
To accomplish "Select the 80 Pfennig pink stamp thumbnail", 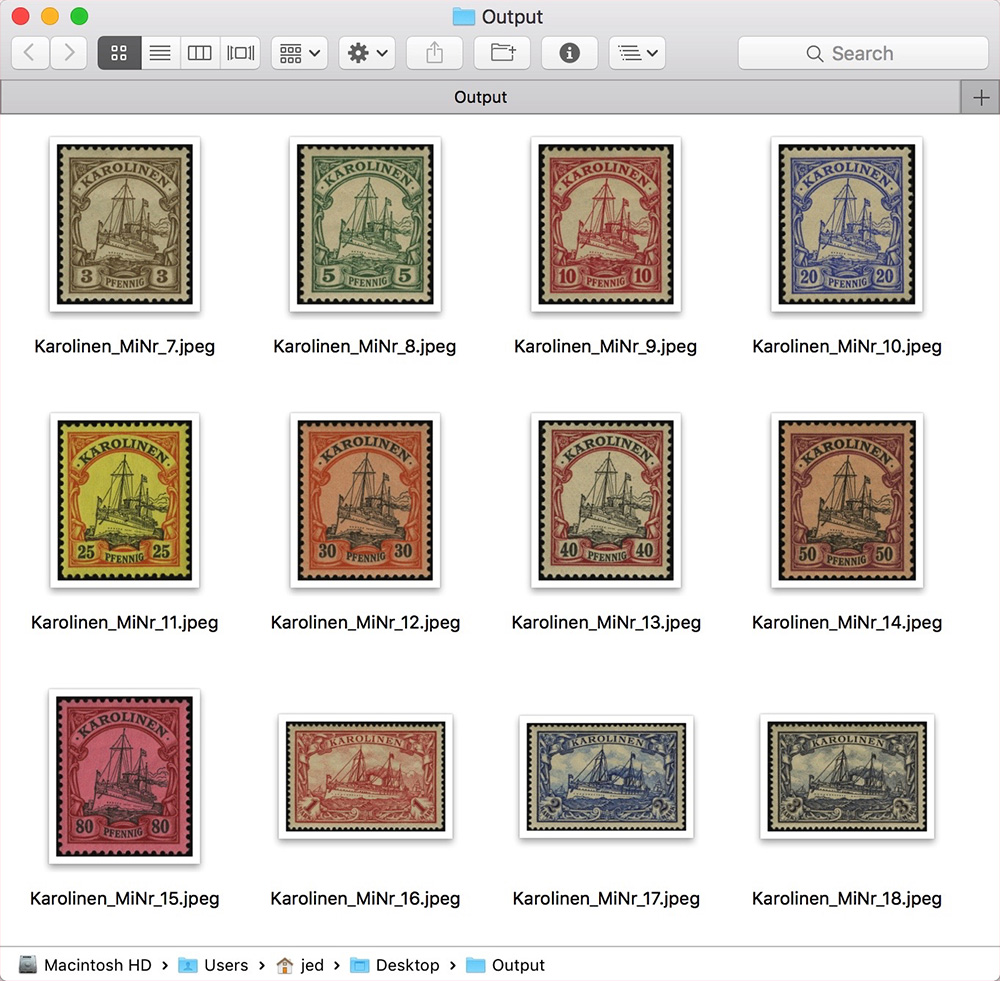I will (124, 776).
